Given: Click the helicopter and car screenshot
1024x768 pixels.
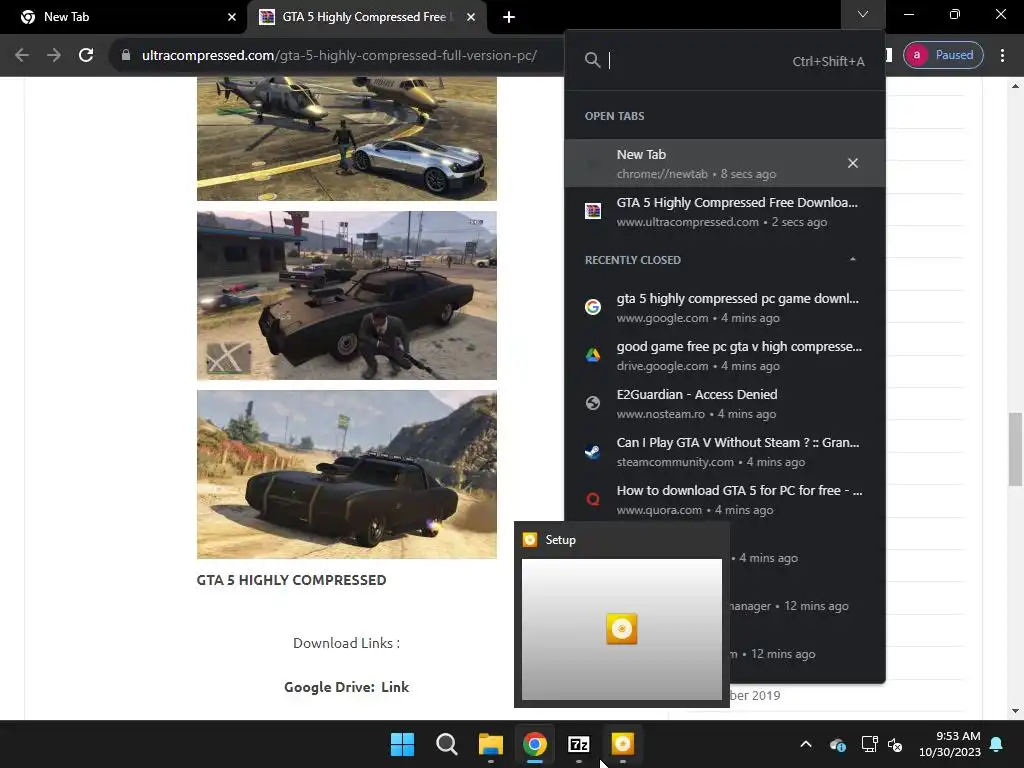Looking at the screenshot, I should pyautogui.click(x=347, y=138).
